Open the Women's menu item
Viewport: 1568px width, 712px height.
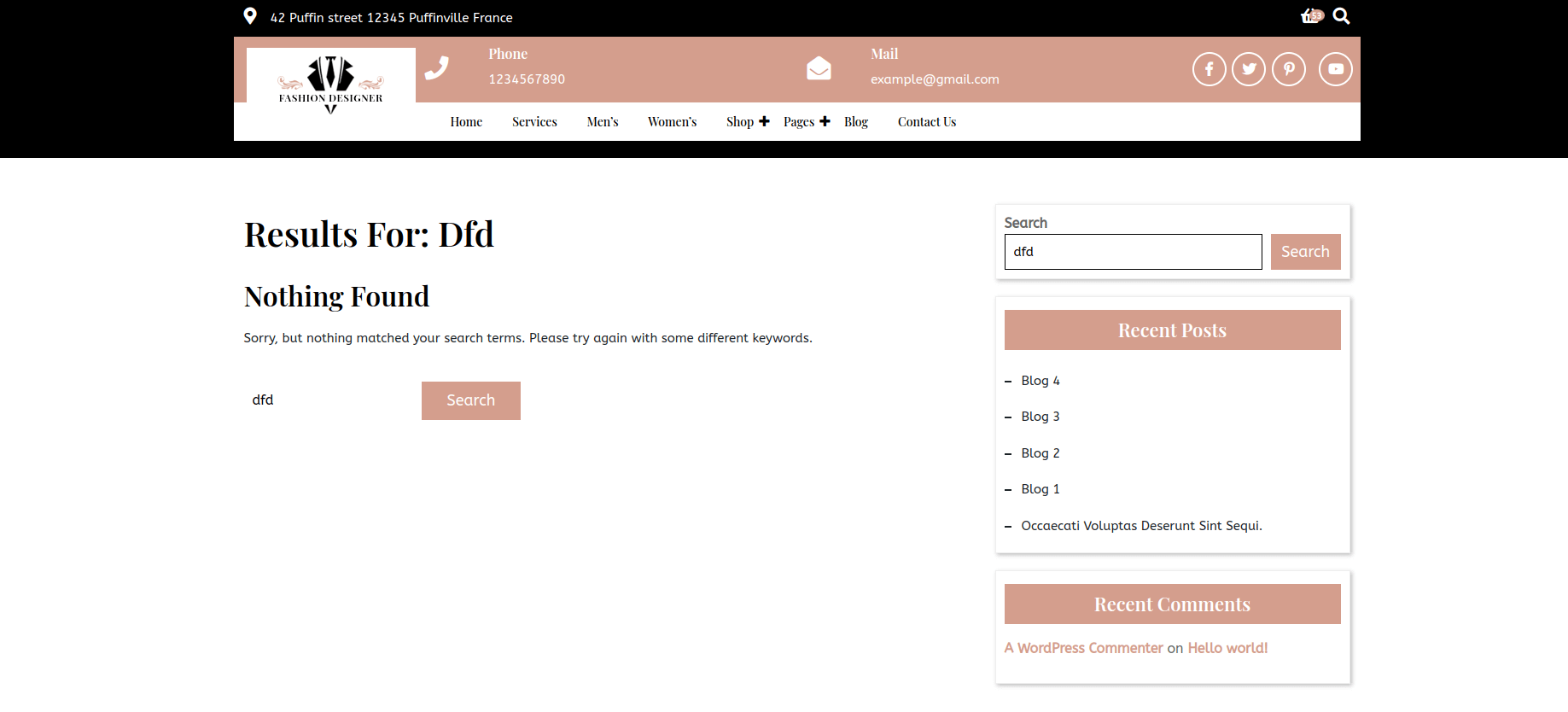(x=672, y=122)
